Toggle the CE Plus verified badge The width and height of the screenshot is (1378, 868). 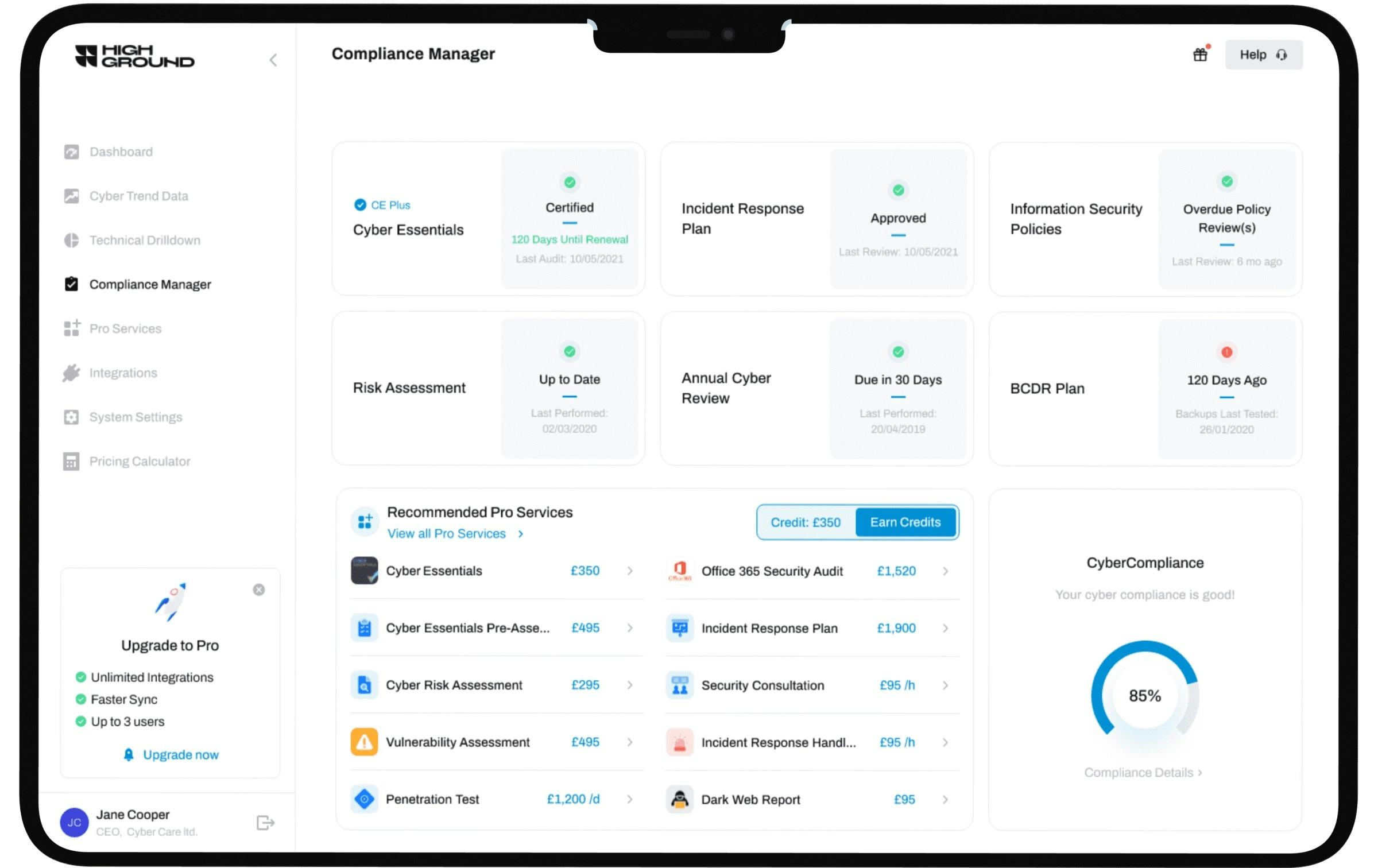[359, 205]
